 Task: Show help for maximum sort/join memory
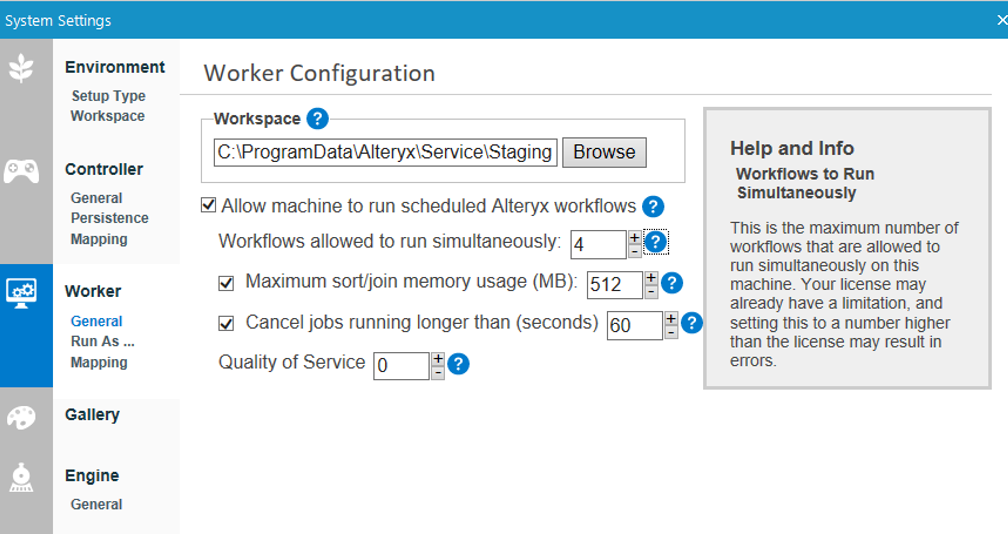click(672, 283)
